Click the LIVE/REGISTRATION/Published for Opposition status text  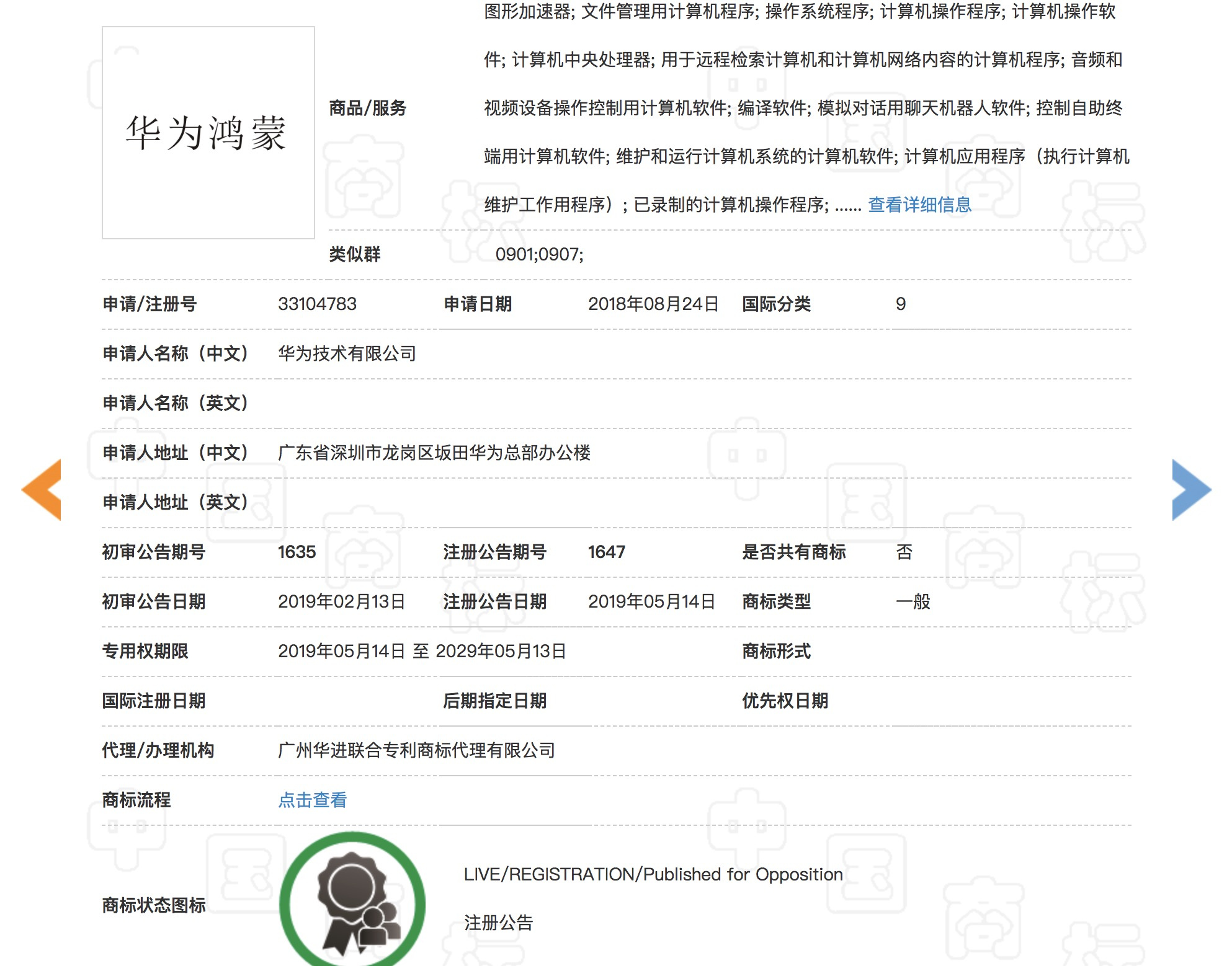coord(652,874)
